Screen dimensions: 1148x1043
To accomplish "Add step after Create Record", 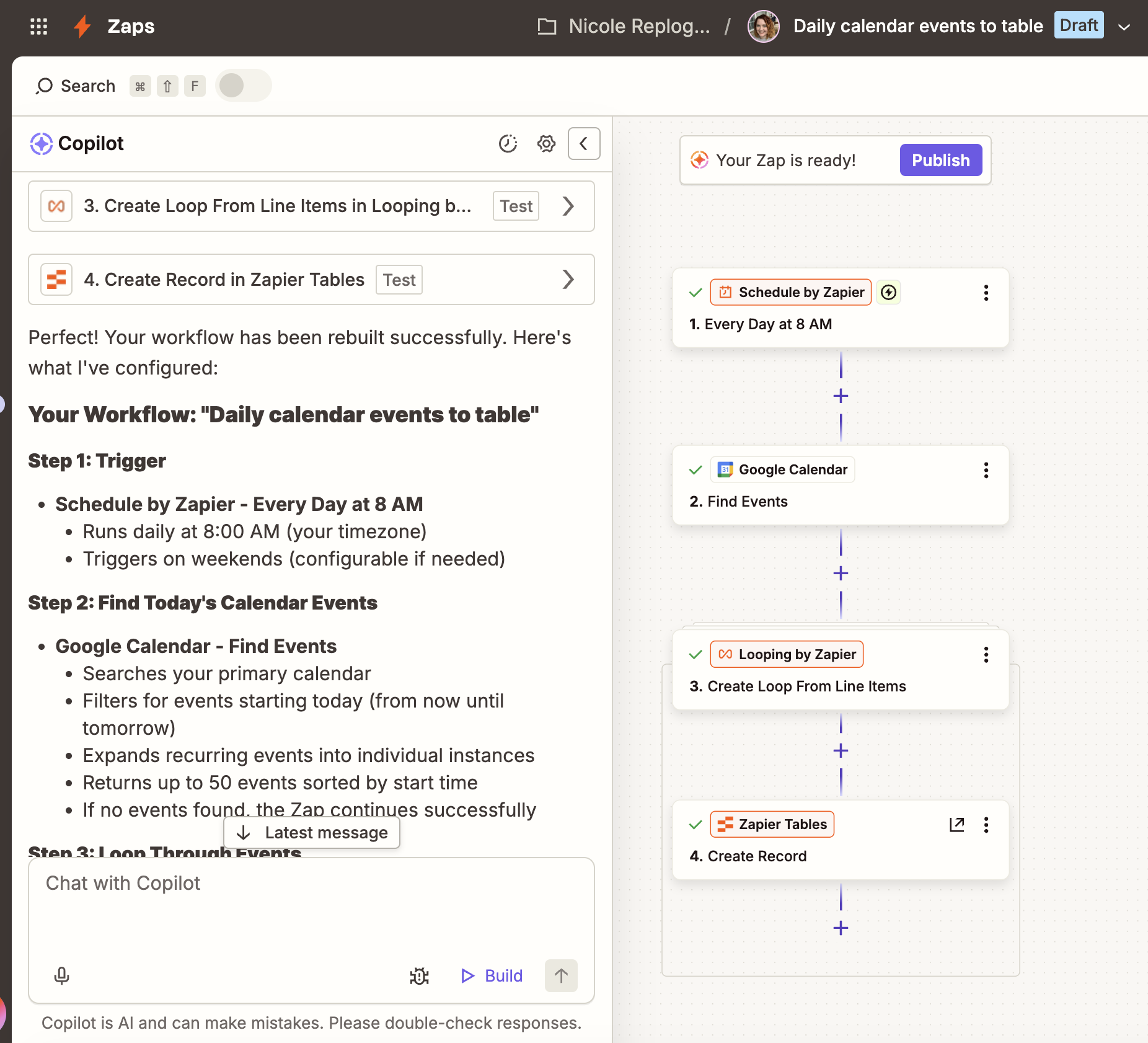I will 841,928.
